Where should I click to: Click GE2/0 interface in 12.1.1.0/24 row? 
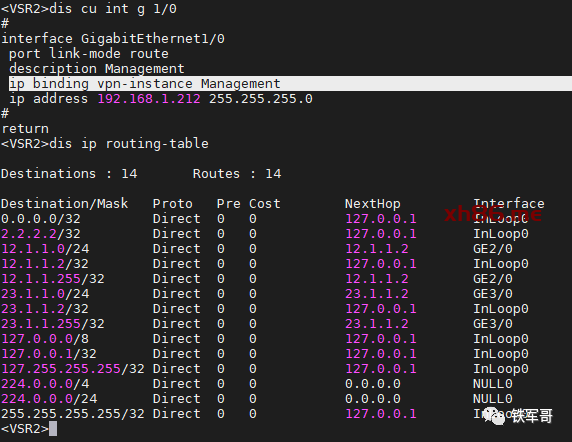click(492, 249)
